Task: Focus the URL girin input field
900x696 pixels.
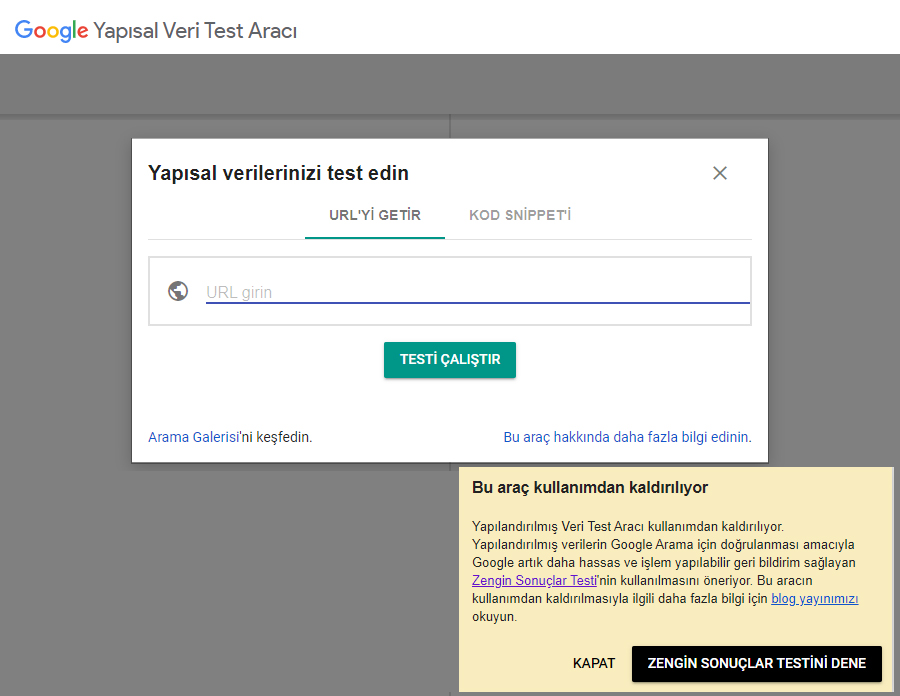Action: tap(478, 292)
